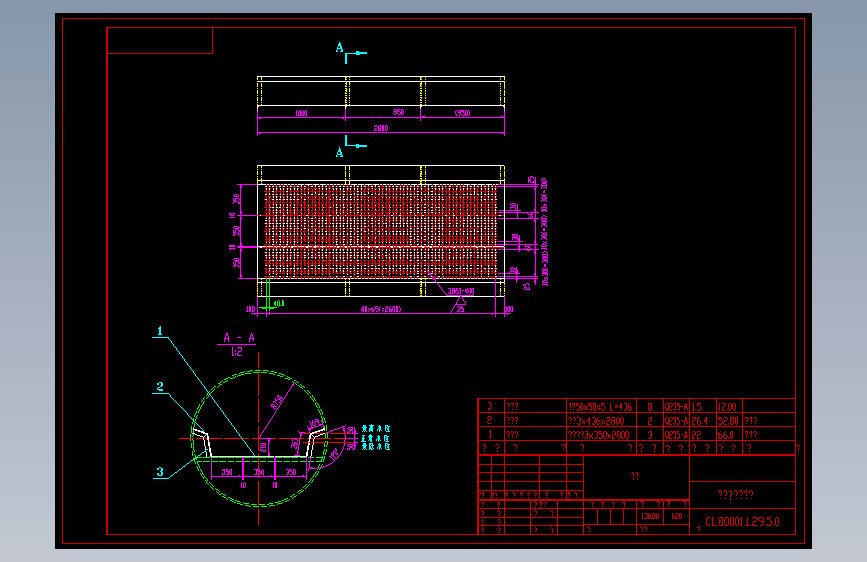867x562 pixels.
Task: Click the L=436 spec cell in parts list
Action: point(621,407)
